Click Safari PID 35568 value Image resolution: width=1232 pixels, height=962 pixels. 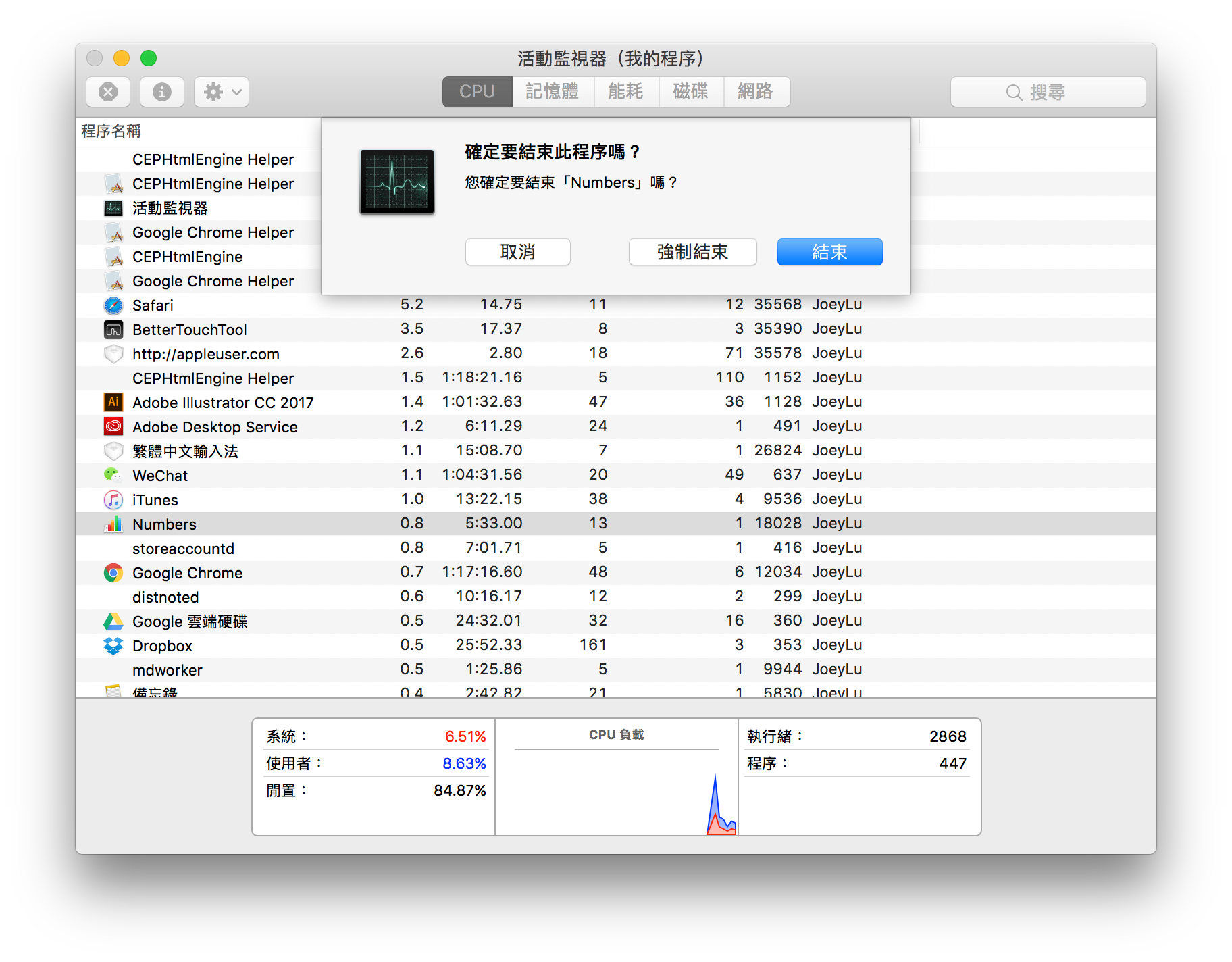tap(778, 304)
